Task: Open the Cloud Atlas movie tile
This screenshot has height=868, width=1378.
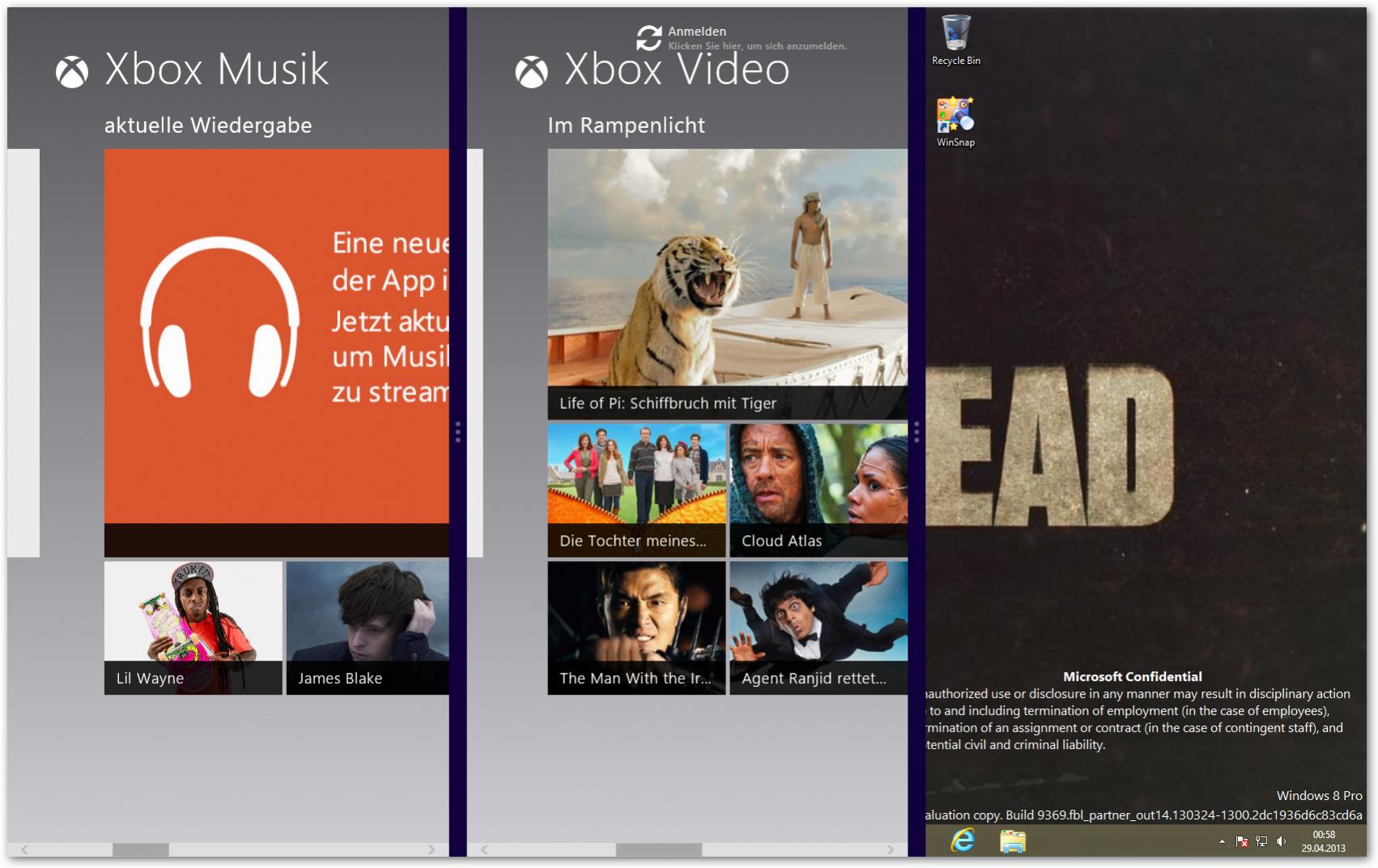Action: point(819,490)
